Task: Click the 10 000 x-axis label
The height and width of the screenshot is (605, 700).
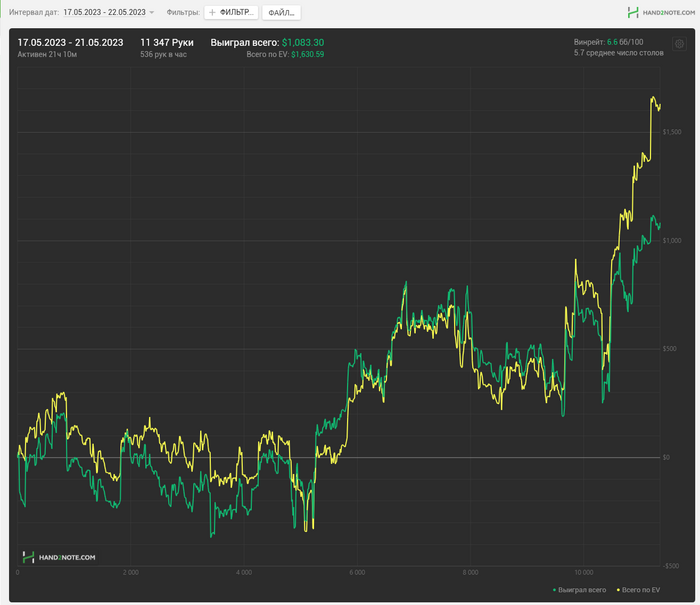Action: (x=583, y=572)
